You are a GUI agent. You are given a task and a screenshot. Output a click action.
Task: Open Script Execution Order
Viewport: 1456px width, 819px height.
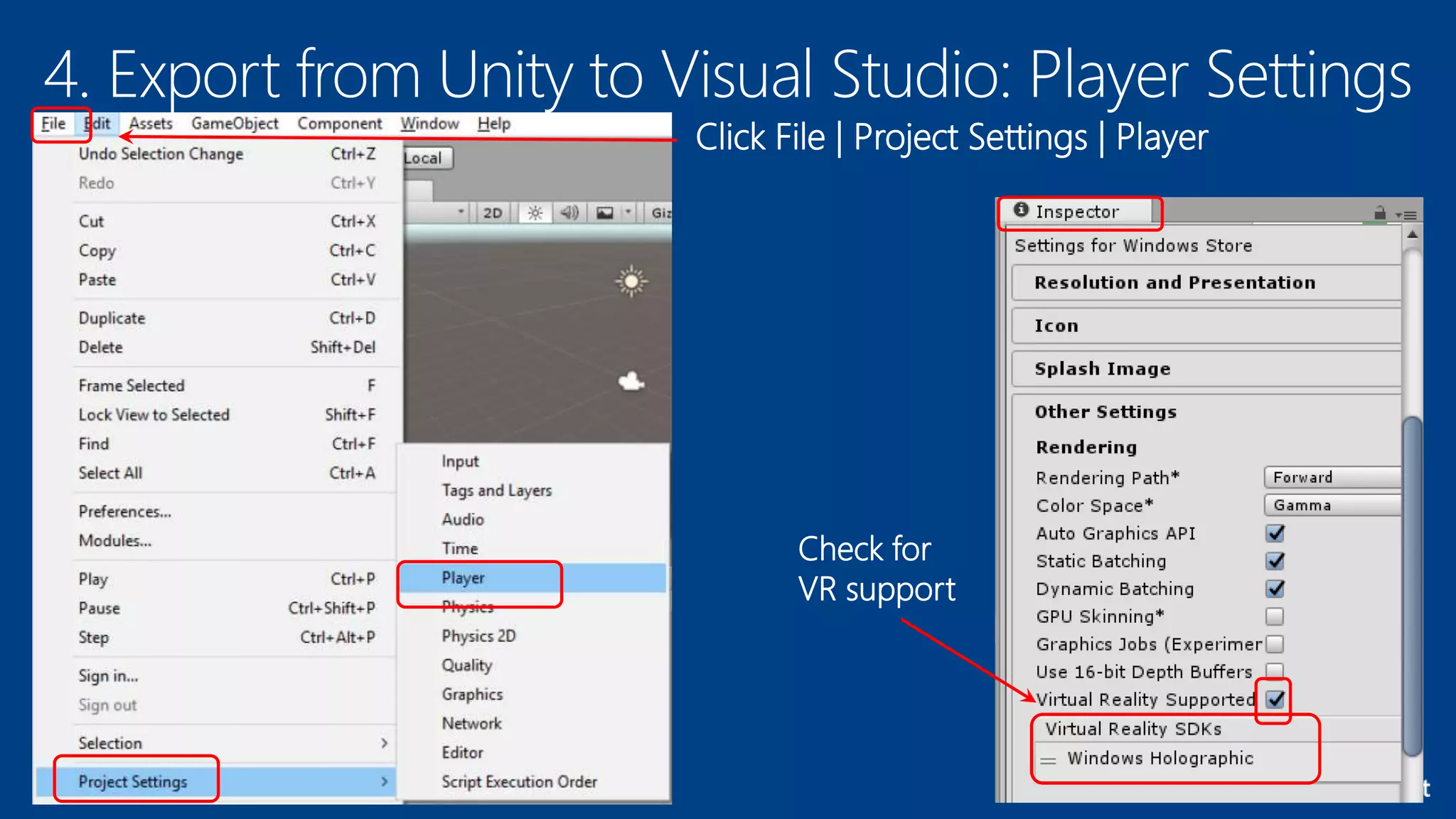click(x=533, y=782)
